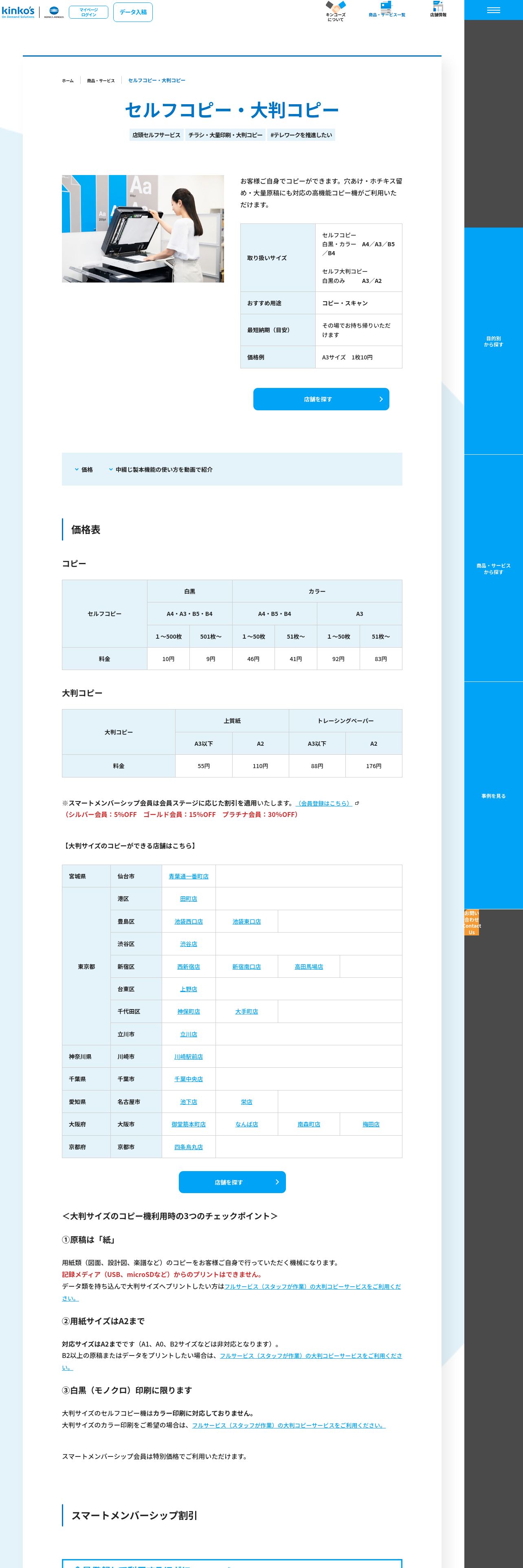523x1568 pixels.
Task: Go to 商品・サービス breadcrumb
Action: [101, 80]
